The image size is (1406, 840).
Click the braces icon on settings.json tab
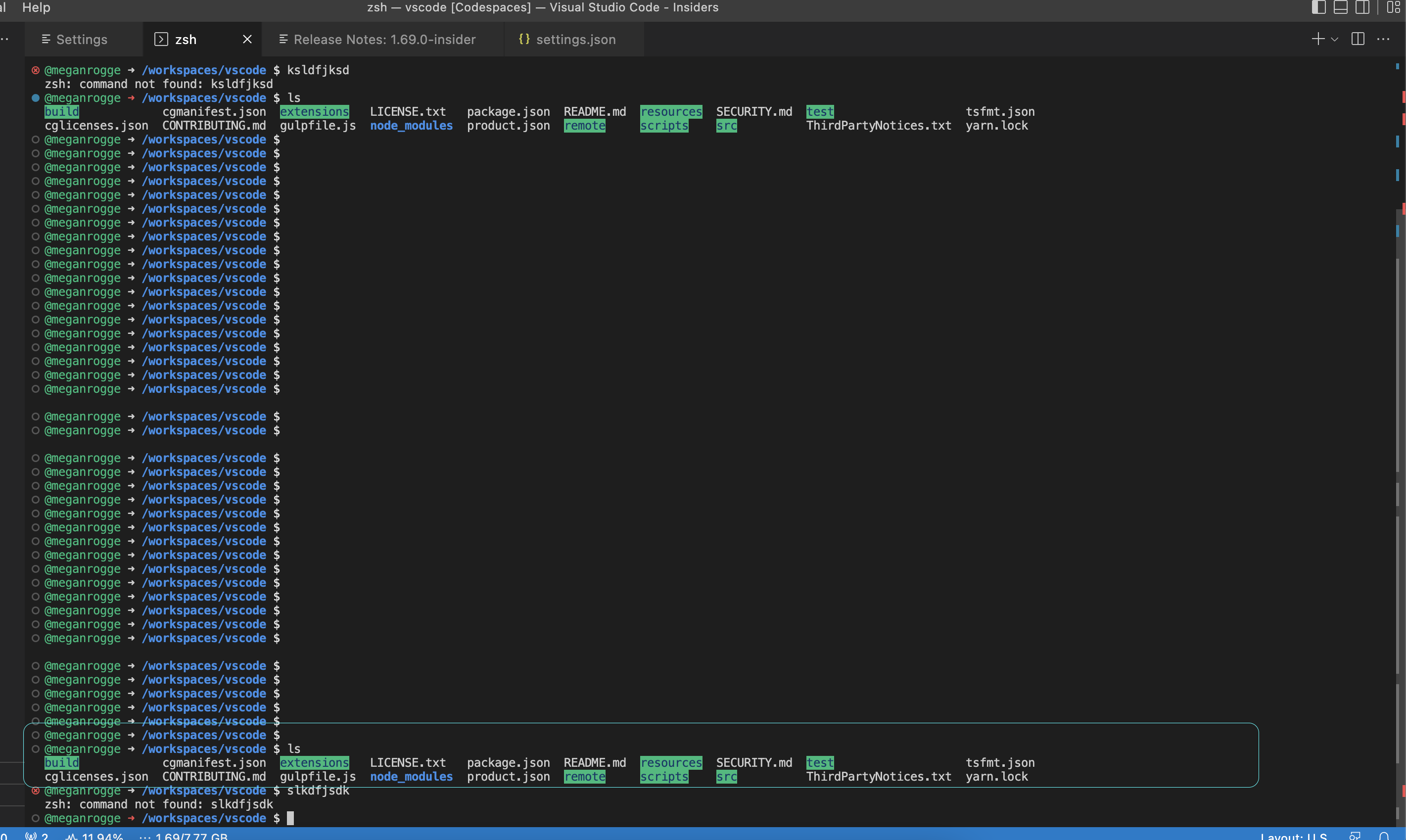[x=524, y=39]
